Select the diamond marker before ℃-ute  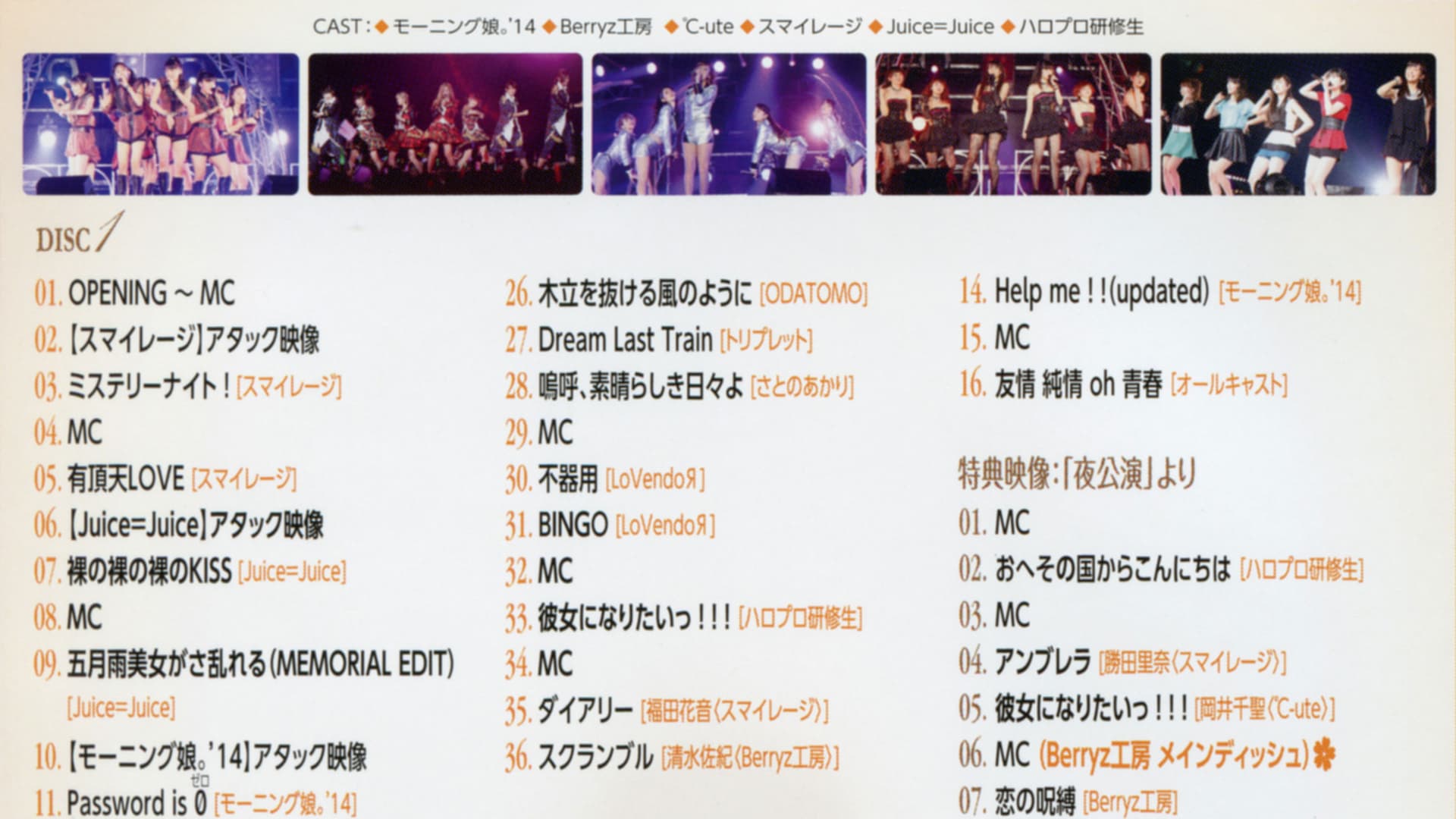pos(671,27)
